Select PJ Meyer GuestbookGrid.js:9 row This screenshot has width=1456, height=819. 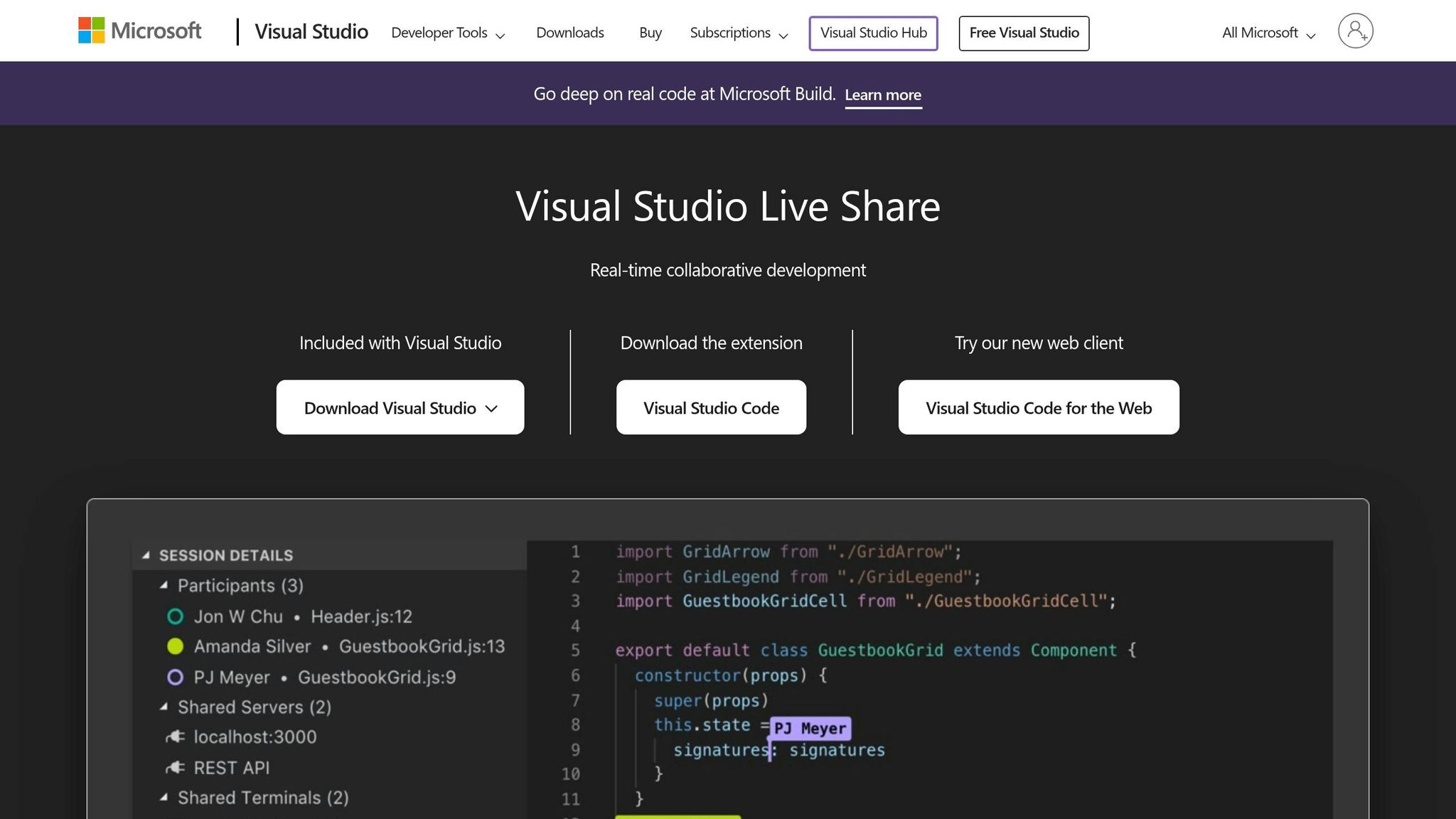point(330,678)
